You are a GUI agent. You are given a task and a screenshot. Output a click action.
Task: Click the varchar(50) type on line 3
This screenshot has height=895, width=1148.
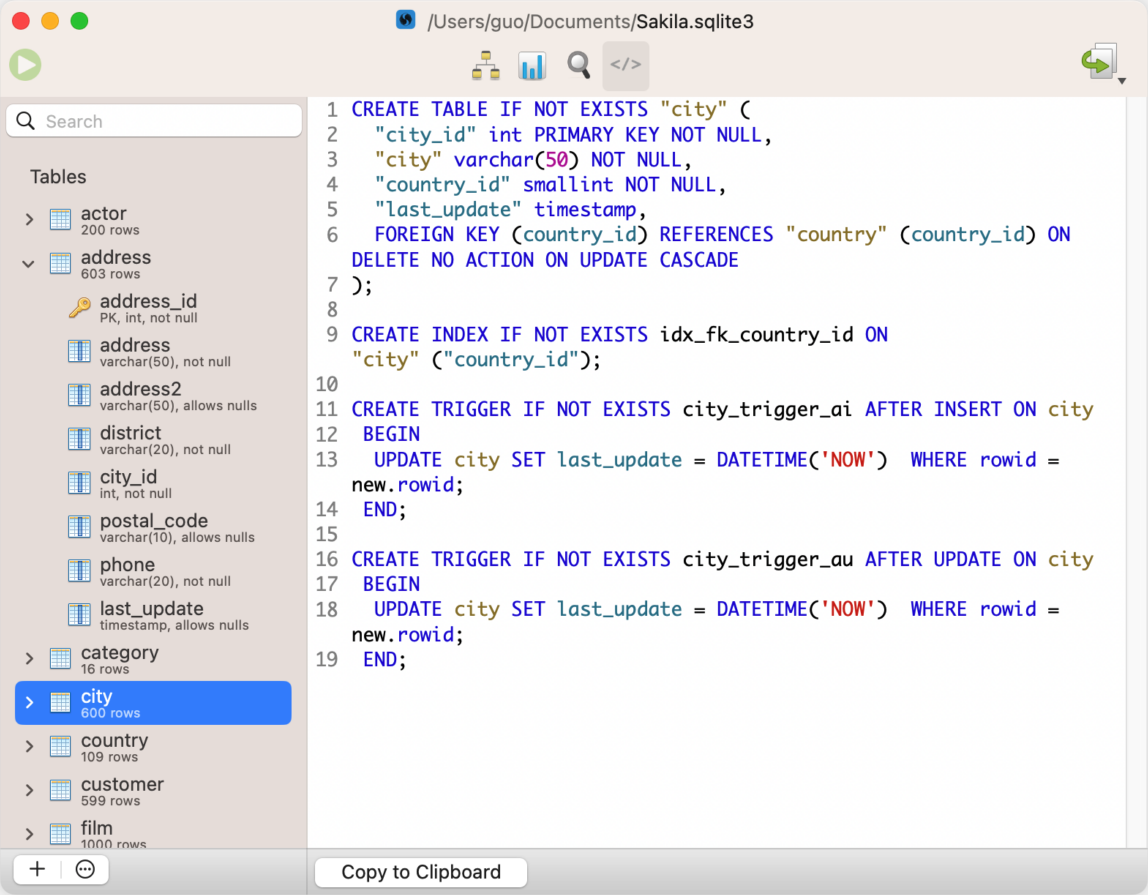516,160
